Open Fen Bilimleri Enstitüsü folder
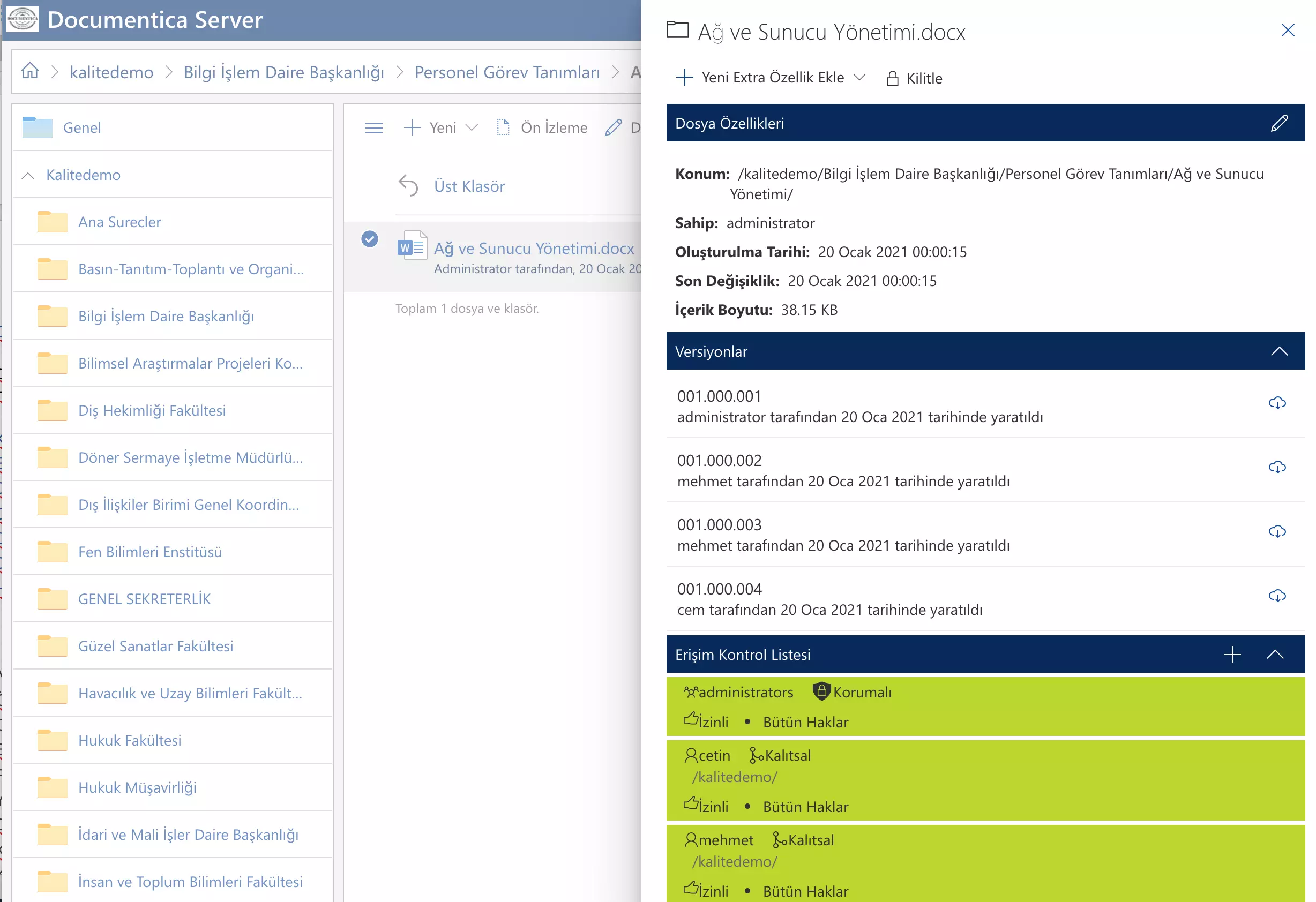The image size is (1316, 902). (x=172, y=551)
